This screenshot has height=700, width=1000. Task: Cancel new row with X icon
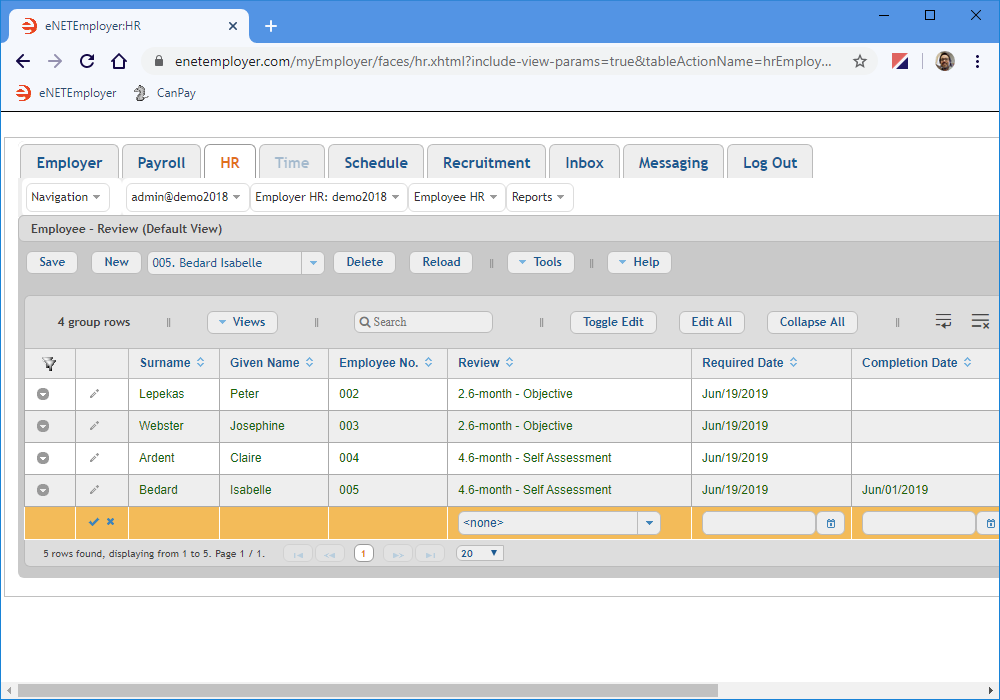click(x=110, y=521)
